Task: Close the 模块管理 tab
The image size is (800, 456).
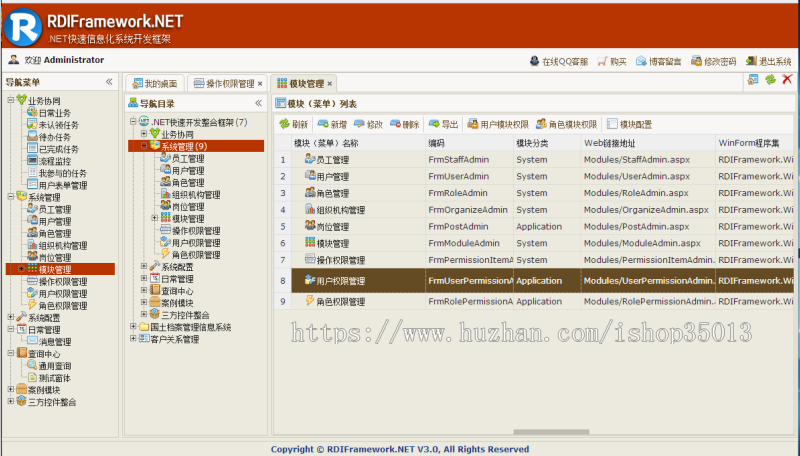Action: [x=330, y=84]
